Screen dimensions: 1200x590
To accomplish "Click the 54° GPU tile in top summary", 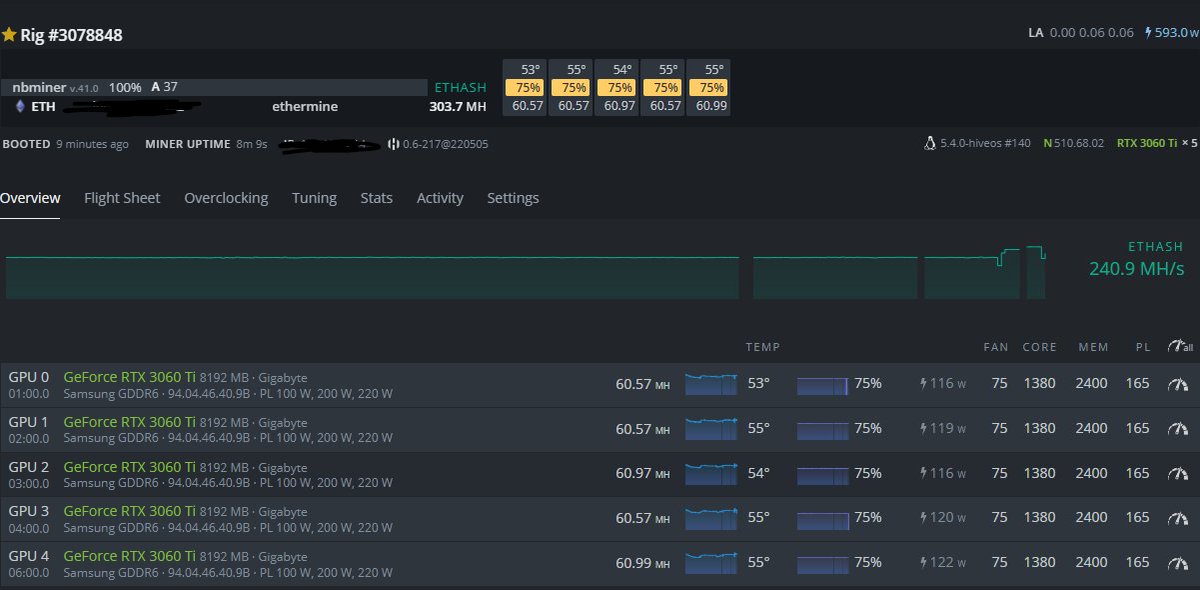I will click(x=618, y=88).
